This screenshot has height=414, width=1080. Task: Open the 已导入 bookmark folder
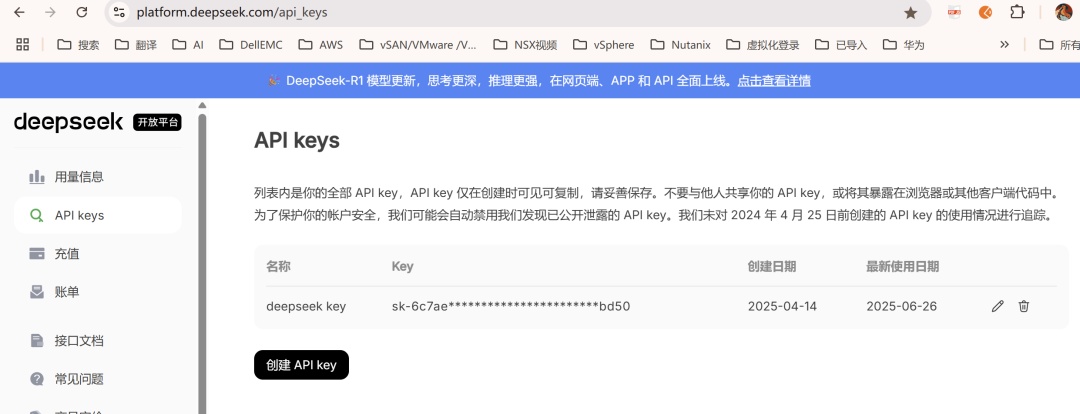840,45
